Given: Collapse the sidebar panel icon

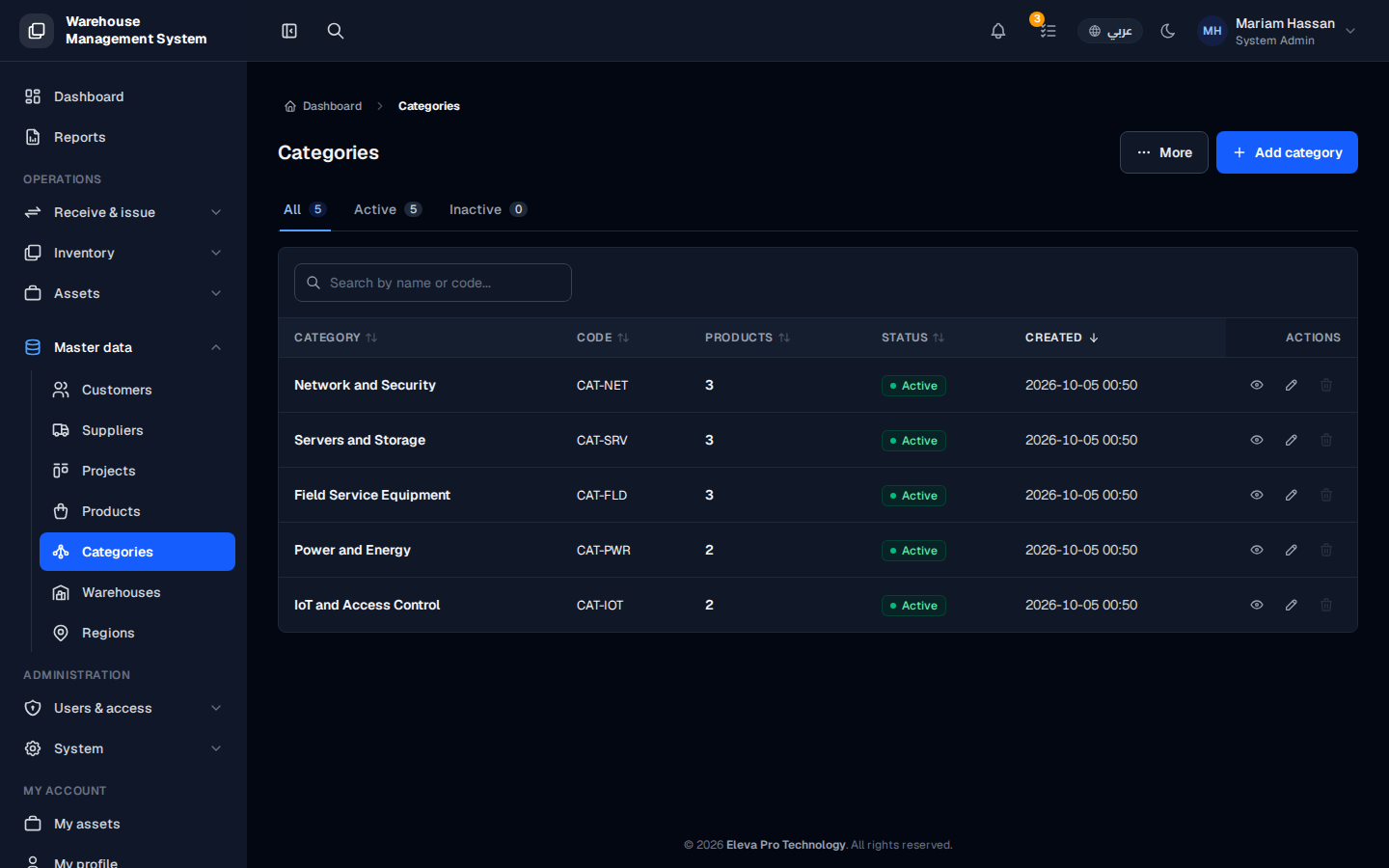Looking at the screenshot, I should [289, 31].
